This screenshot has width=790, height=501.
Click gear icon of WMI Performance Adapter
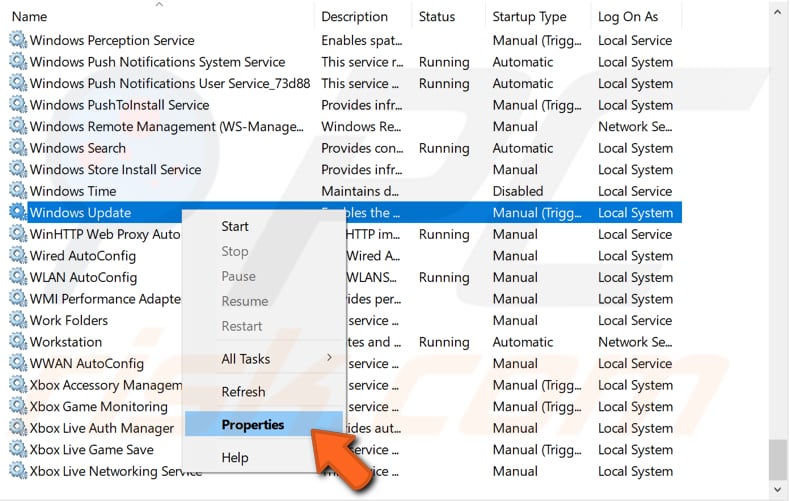click(x=18, y=298)
